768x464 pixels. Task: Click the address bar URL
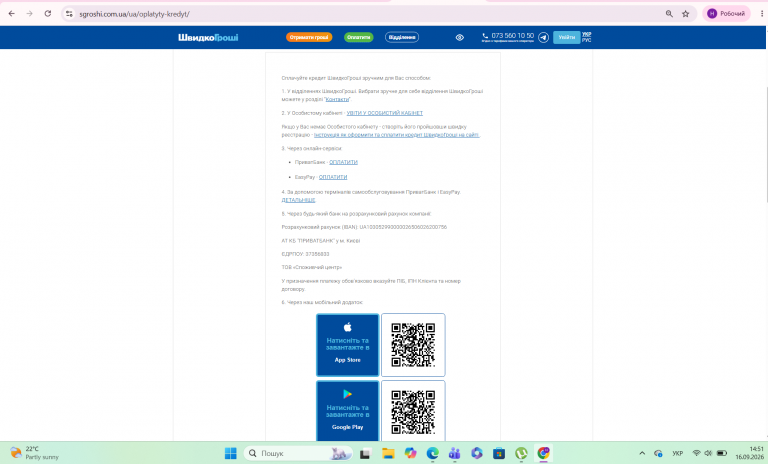[x=134, y=14]
